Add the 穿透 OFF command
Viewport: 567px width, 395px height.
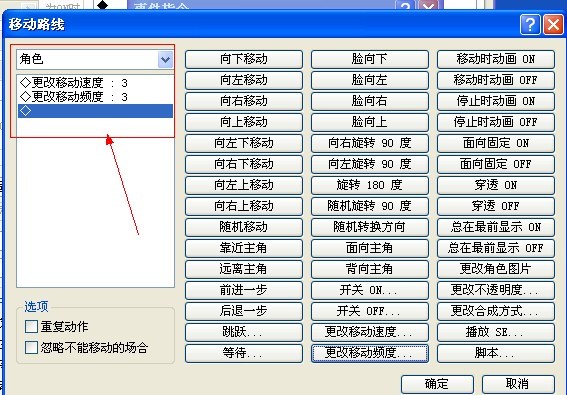pyautogui.click(x=496, y=206)
